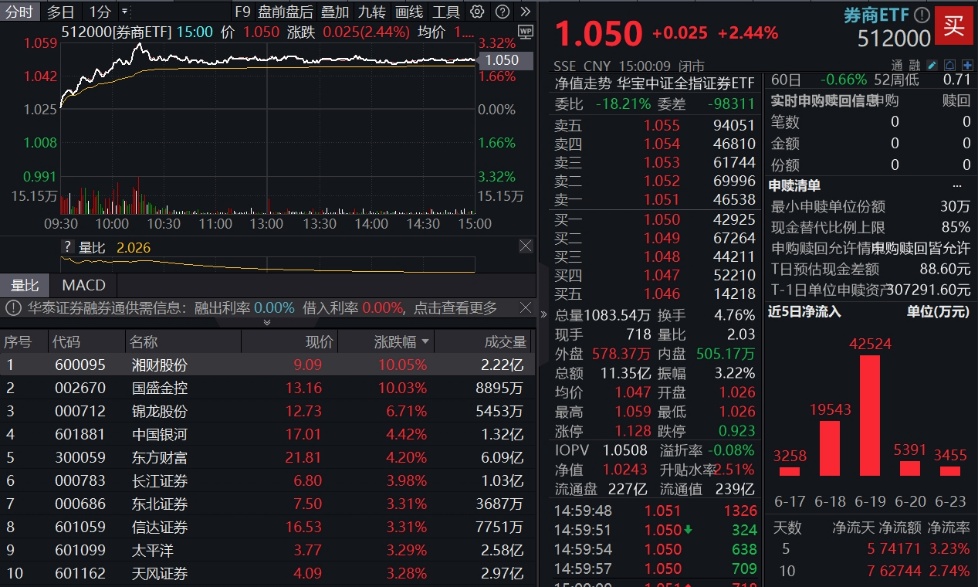
Task: Click 买一 bid price 1.050
Action: pos(662,220)
